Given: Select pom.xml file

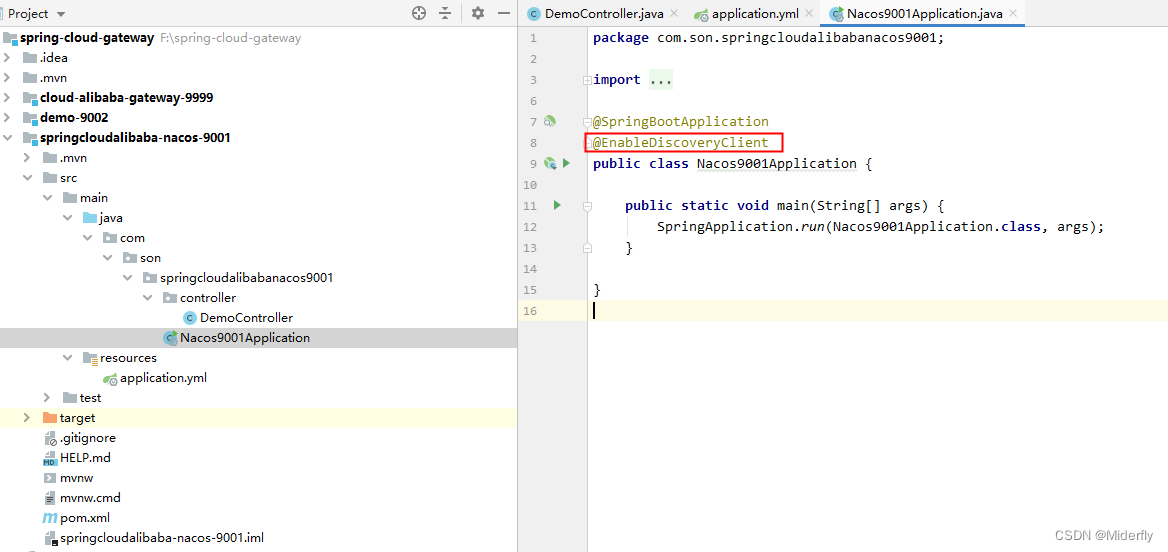Looking at the screenshot, I should point(85,518).
